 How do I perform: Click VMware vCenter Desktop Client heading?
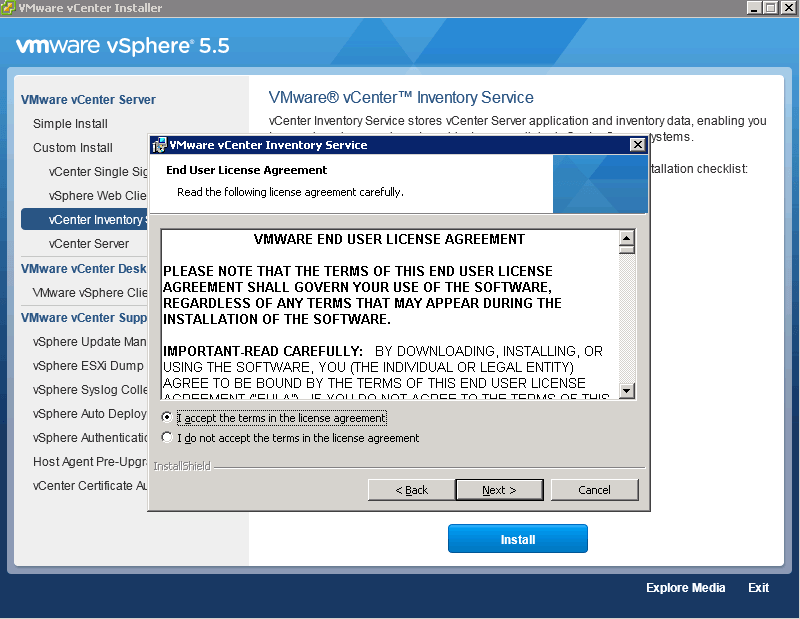tap(84, 269)
